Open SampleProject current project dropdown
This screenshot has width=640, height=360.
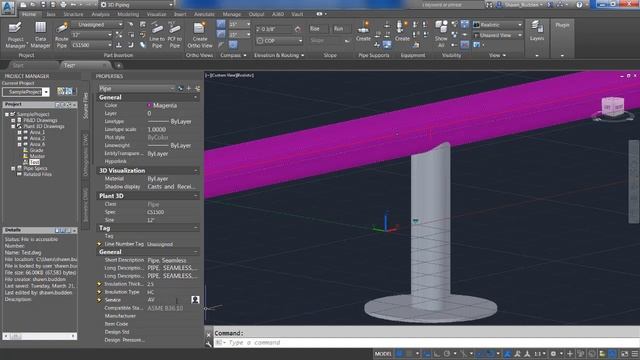tap(26, 92)
